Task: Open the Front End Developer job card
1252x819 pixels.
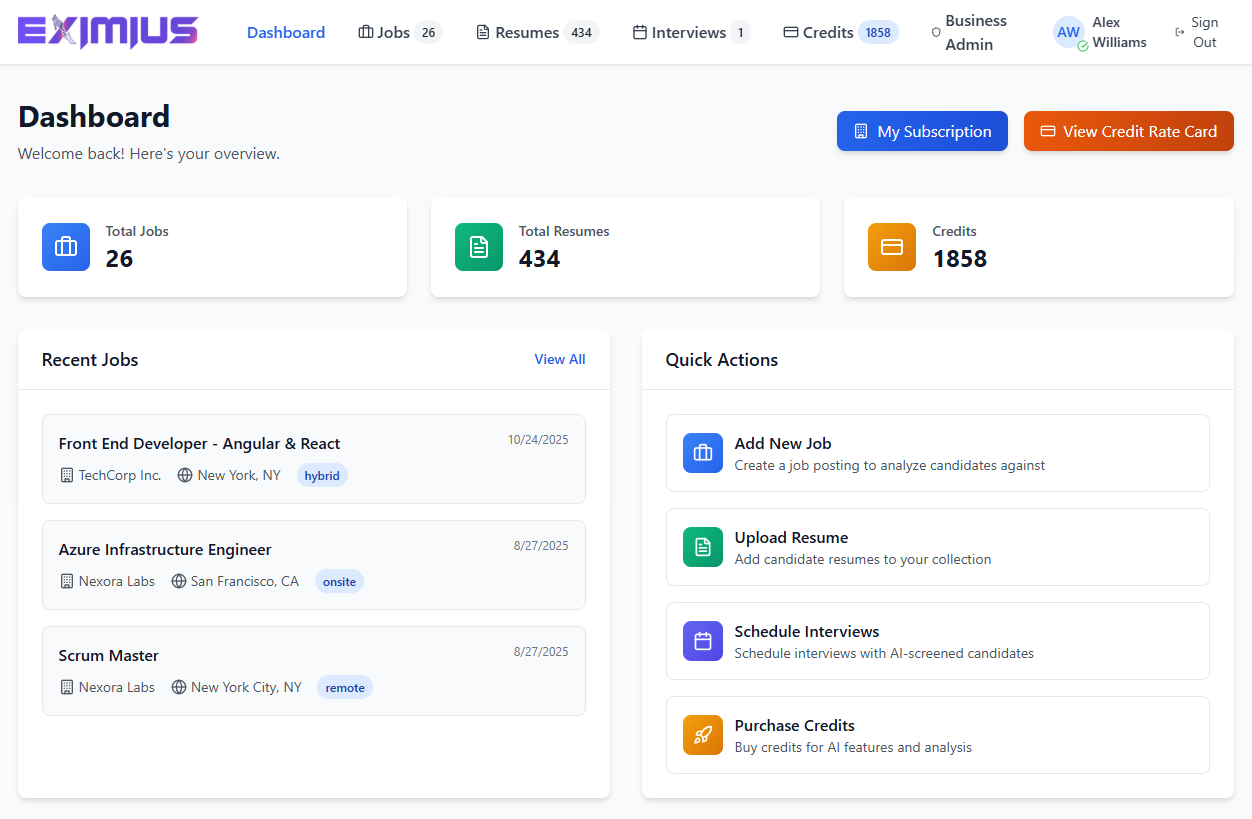Action: pos(313,459)
